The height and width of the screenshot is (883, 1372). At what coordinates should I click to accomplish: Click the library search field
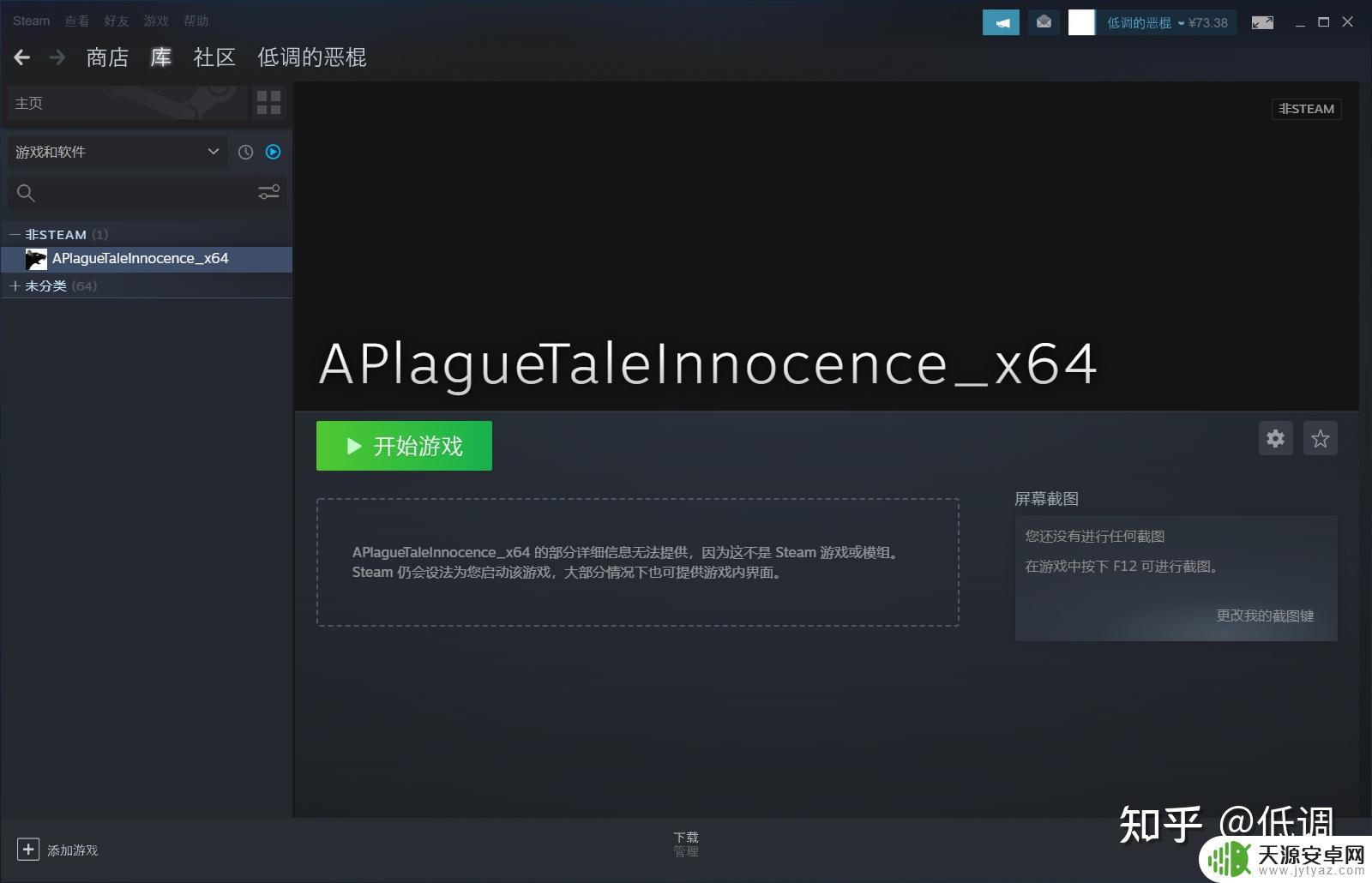[129, 193]
